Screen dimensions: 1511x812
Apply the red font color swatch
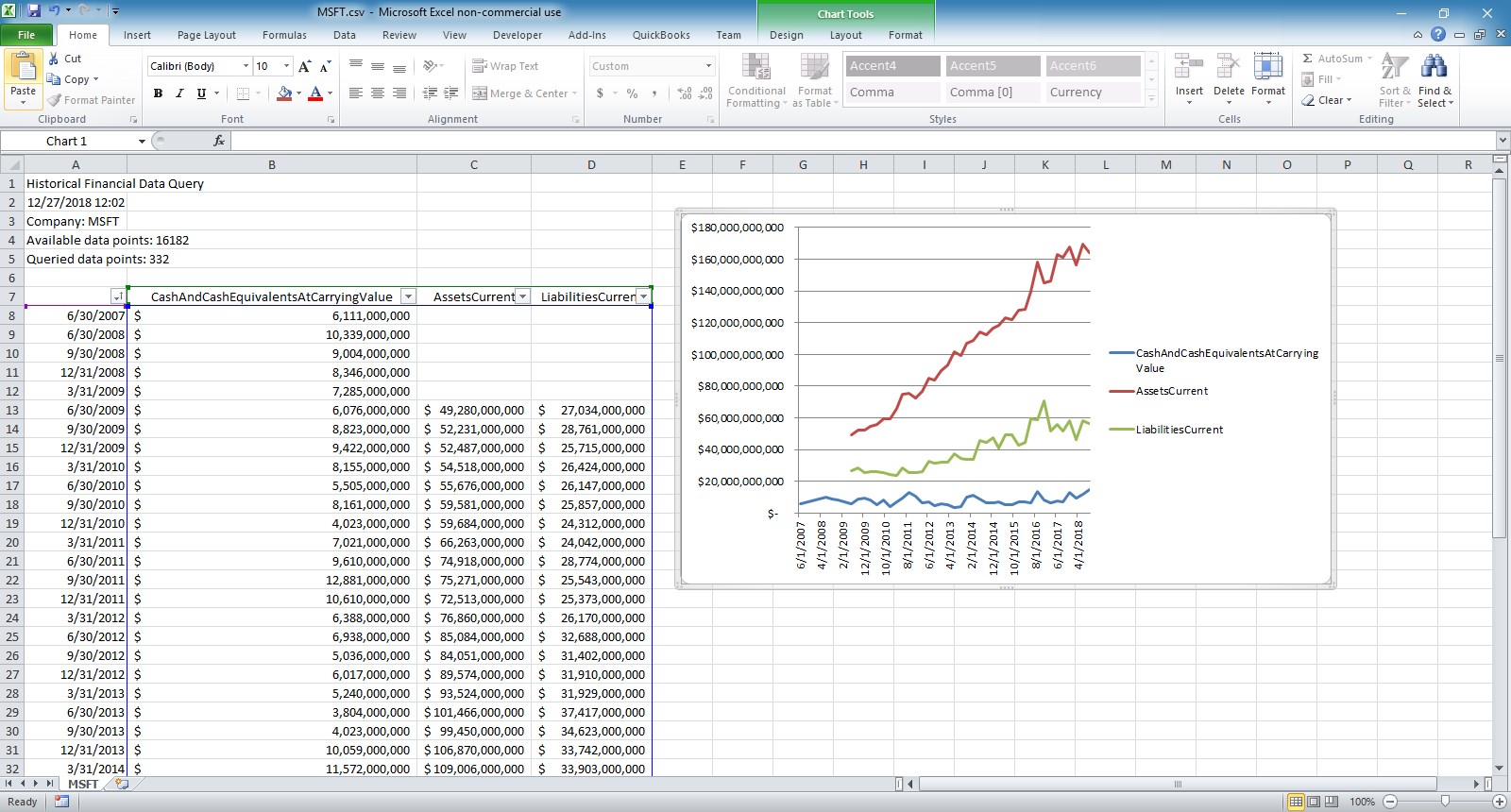pyautogui.click(x=315, y=93)
